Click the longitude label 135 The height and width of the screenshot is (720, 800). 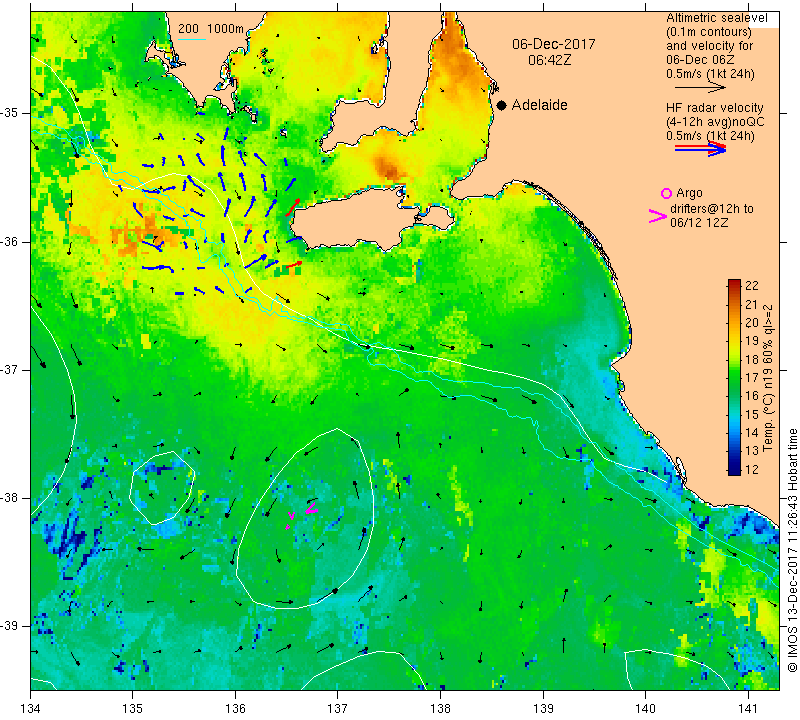pos(133,709)
